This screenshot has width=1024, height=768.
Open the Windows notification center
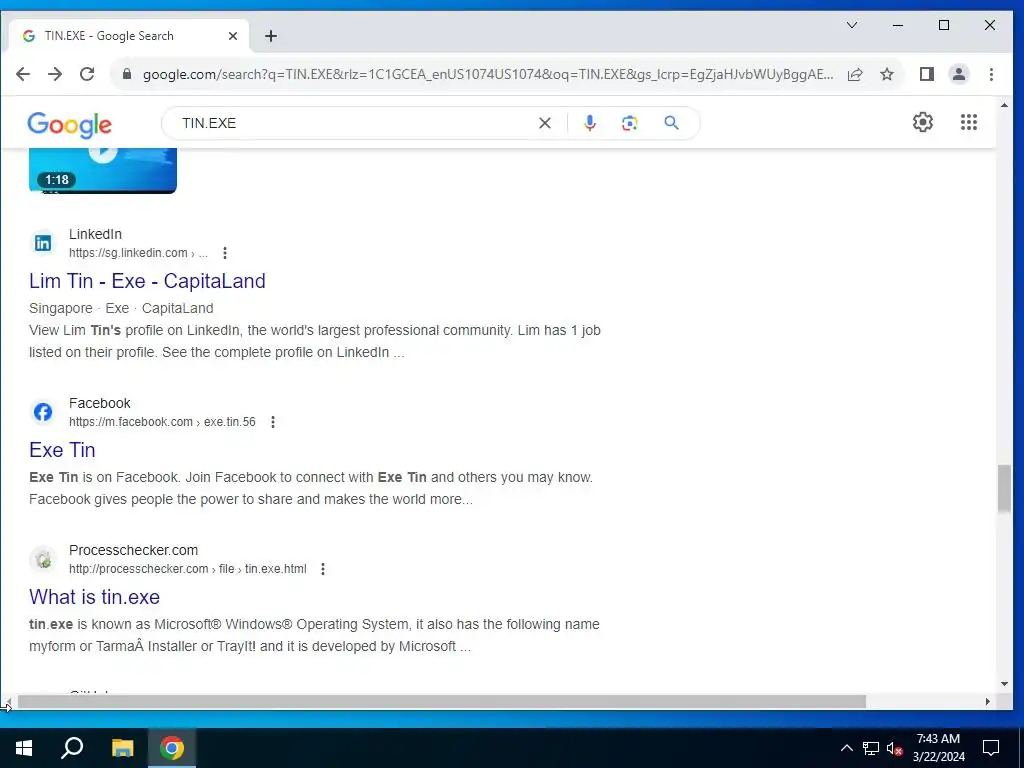991,748
